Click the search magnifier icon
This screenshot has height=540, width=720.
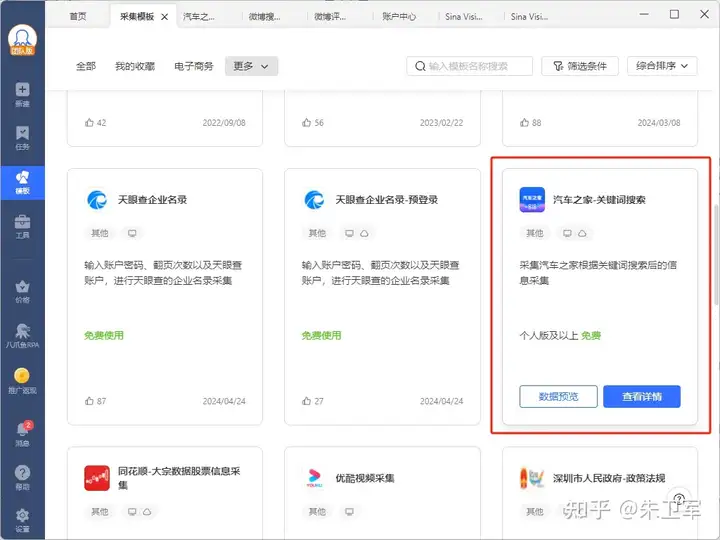[420, 66]
